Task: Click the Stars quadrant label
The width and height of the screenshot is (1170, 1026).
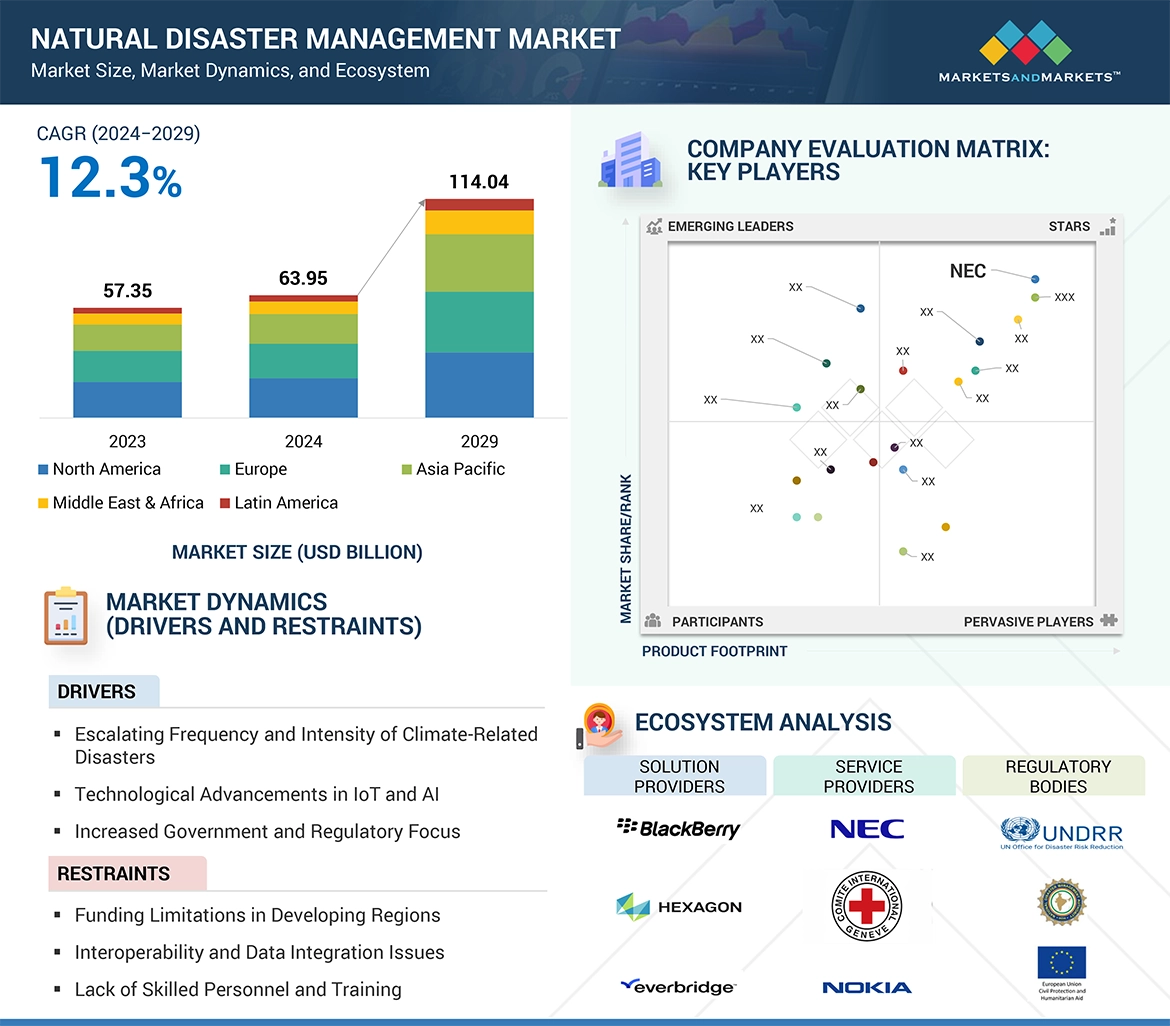Action: (x=1069, y=226)
